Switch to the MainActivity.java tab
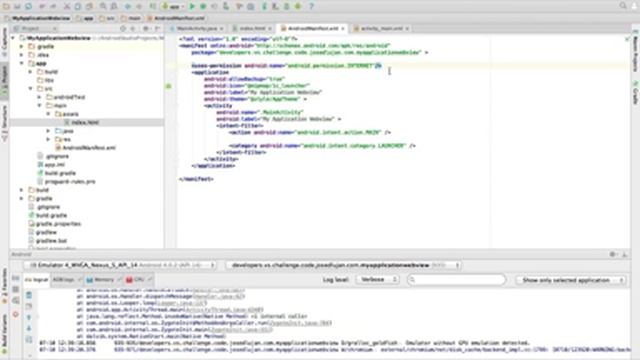Viewport: 640px width, 360px height. (x=197, y=29)
